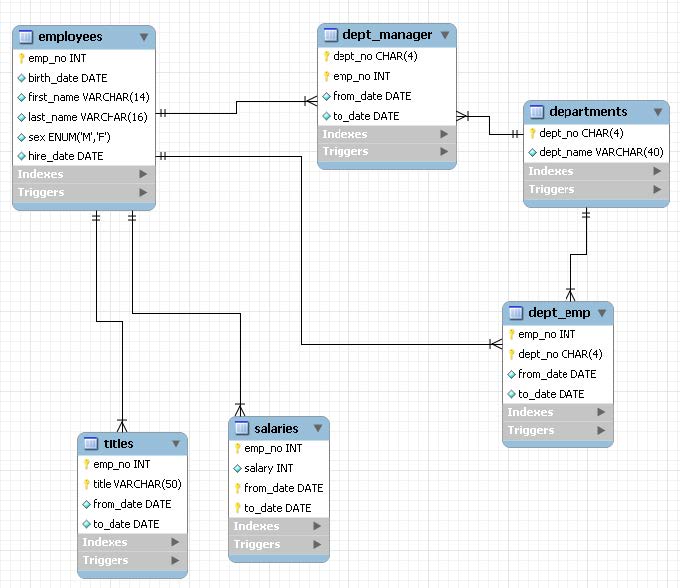Click the salaries table icon
The height and width of the screenshot is (588, 680).
(x=242, y=428)
